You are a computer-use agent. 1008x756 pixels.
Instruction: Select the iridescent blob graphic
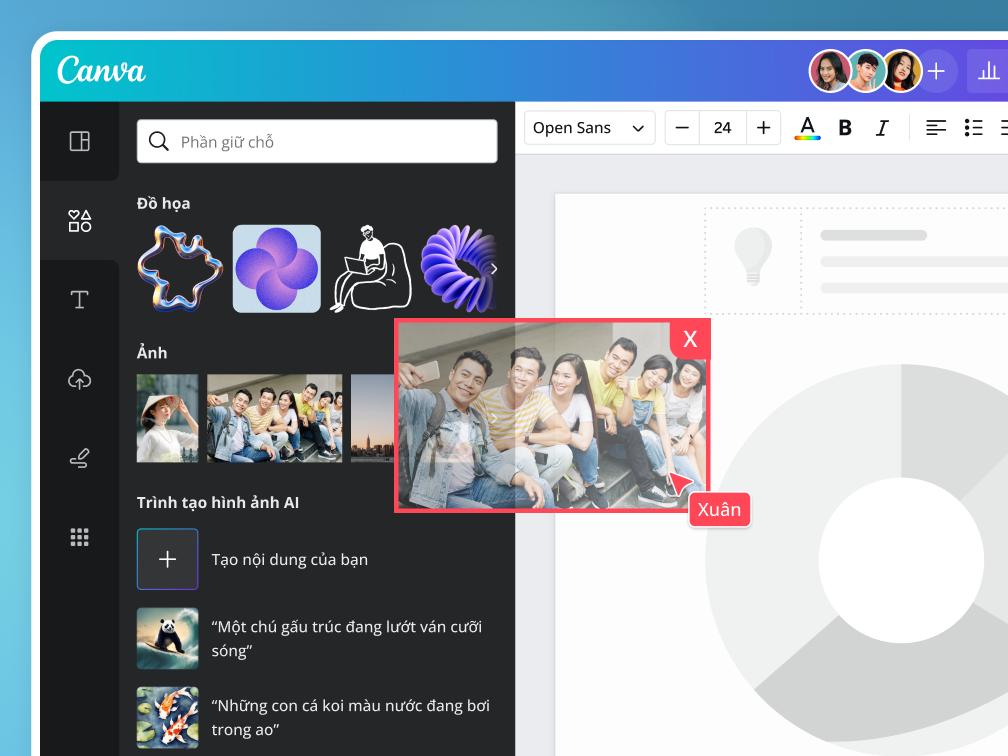tap(180, 269)
